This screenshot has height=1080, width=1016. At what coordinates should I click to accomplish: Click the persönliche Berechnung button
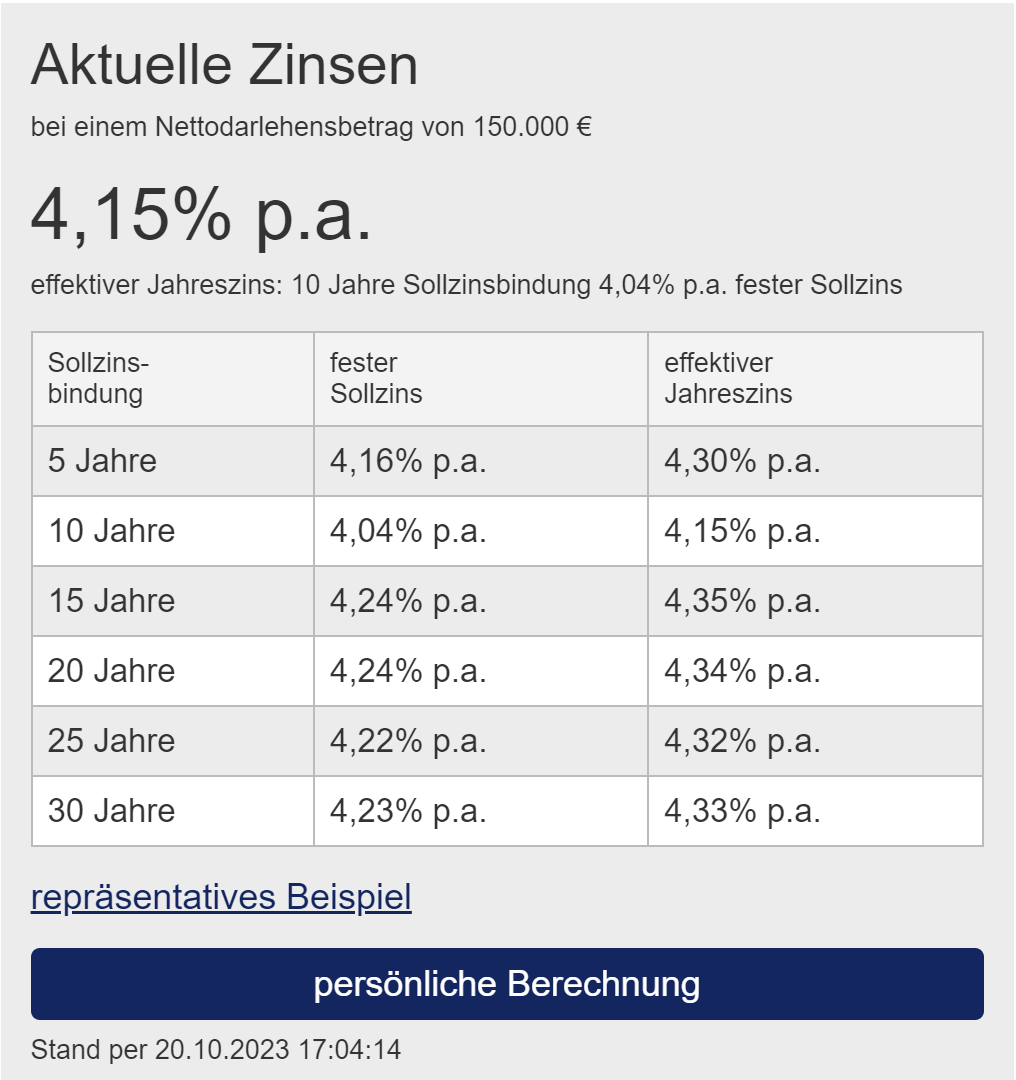(x=507, y=984)
